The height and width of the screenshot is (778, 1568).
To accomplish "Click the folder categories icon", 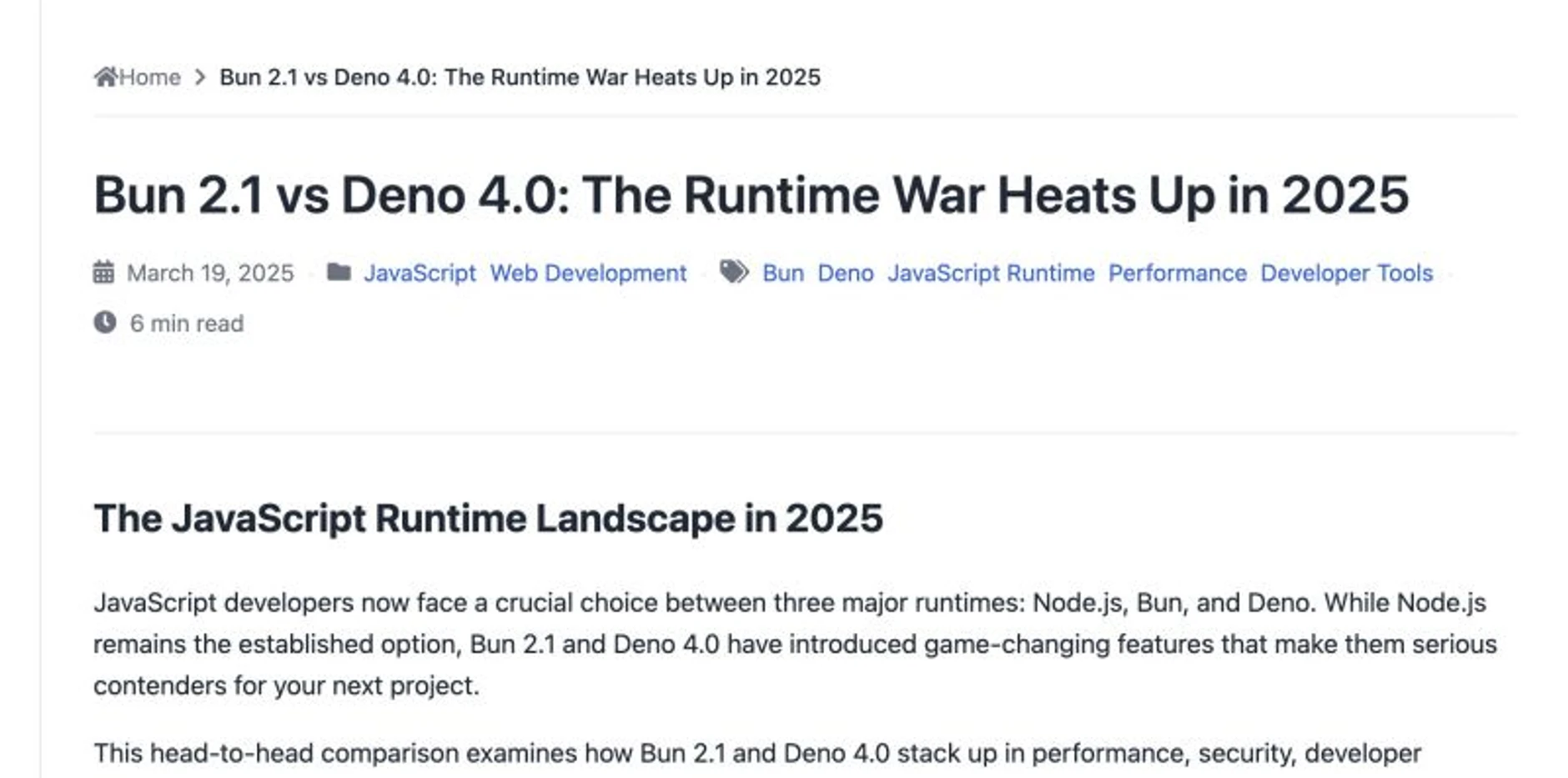I will [x=339, y=272].
